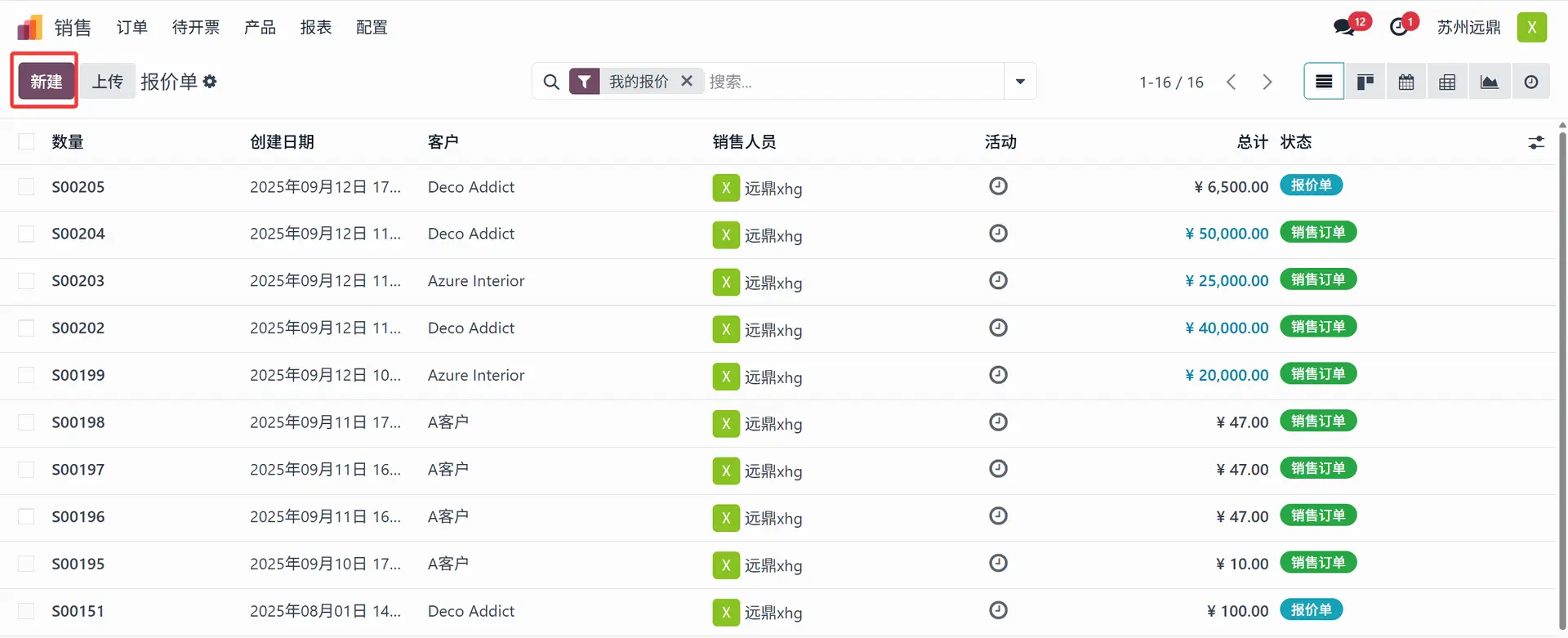Switch to the kanban view
1568x638 pixels.
pos(1365,82)
